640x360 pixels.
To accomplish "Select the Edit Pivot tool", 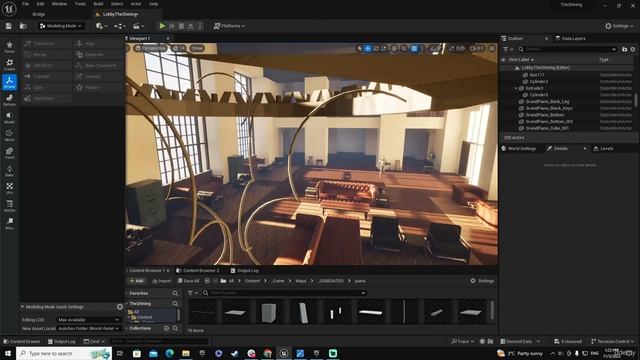I will point(47,65).
